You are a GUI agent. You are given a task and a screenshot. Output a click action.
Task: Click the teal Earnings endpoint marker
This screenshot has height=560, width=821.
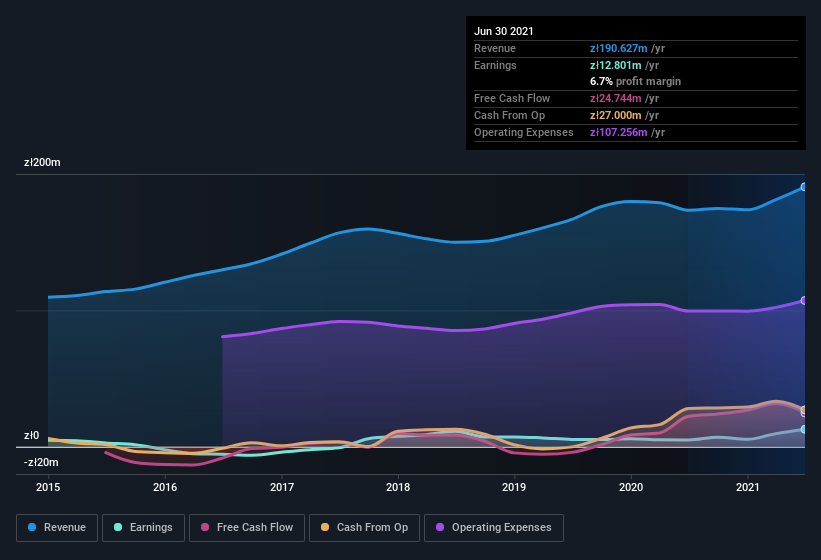804,429
